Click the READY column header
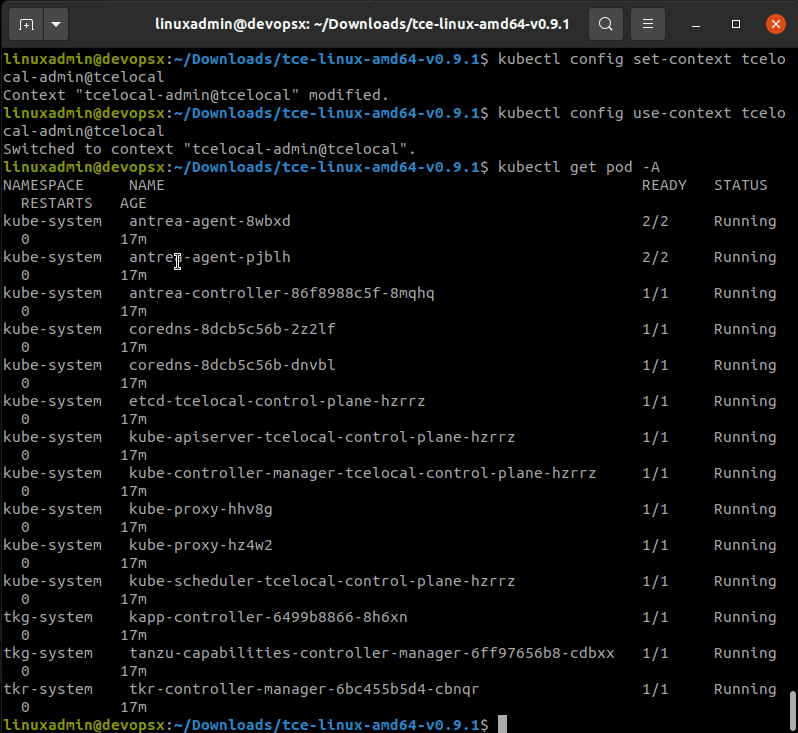This screenshot has width=798, height=733. coord(664,185)
